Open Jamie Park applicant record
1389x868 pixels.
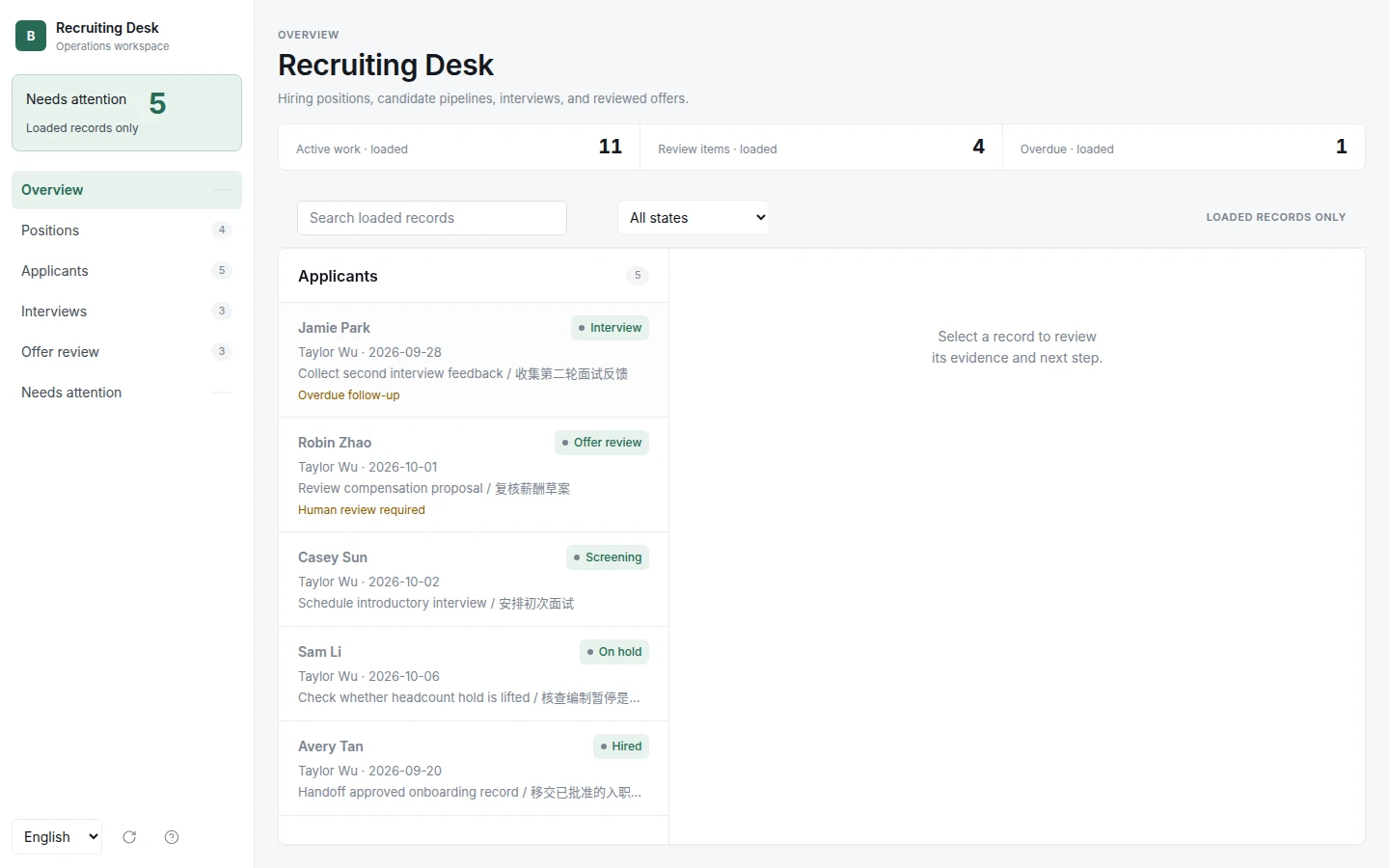474,360
